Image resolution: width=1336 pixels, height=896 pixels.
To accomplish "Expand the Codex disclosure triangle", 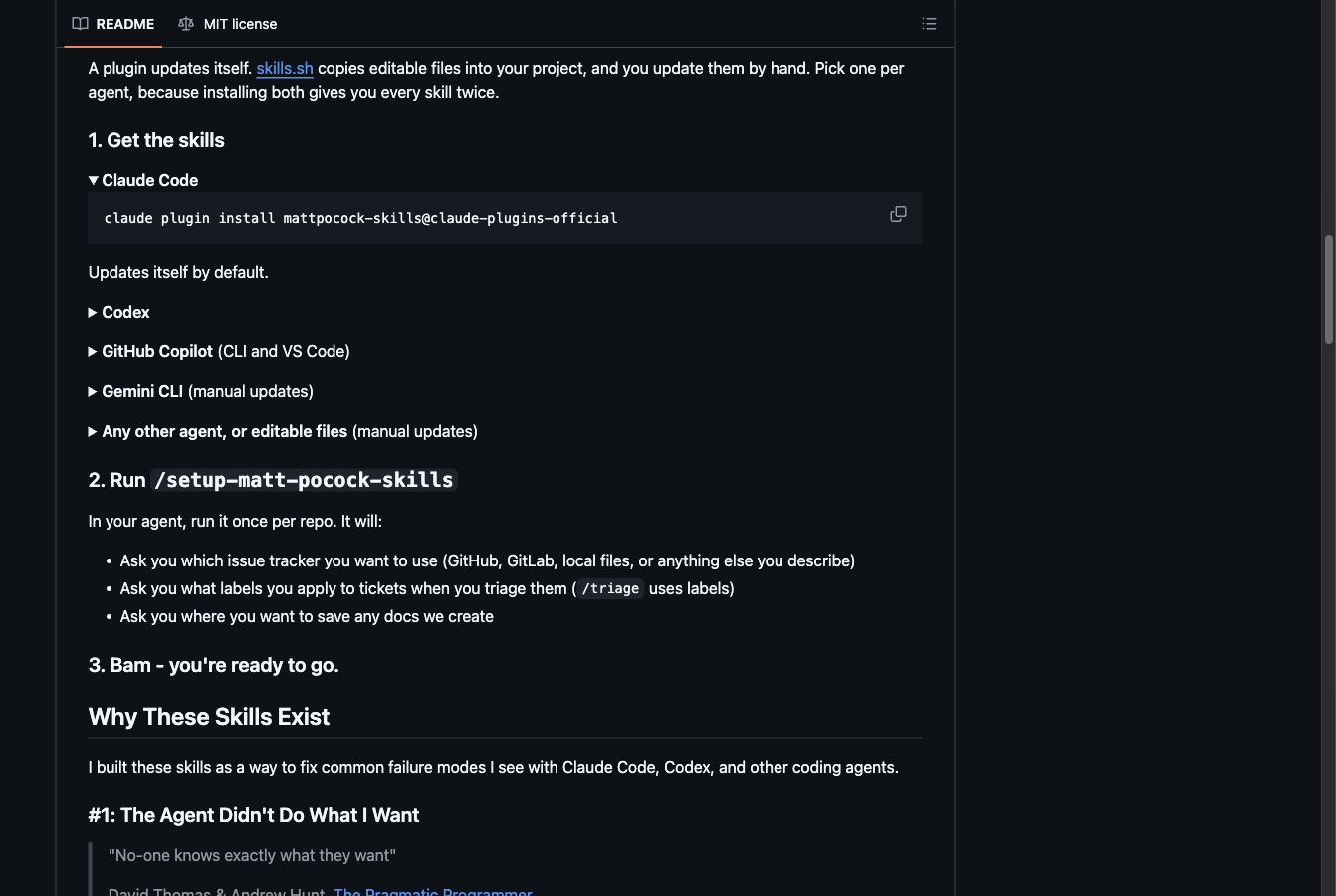I will tap(93, 312).
